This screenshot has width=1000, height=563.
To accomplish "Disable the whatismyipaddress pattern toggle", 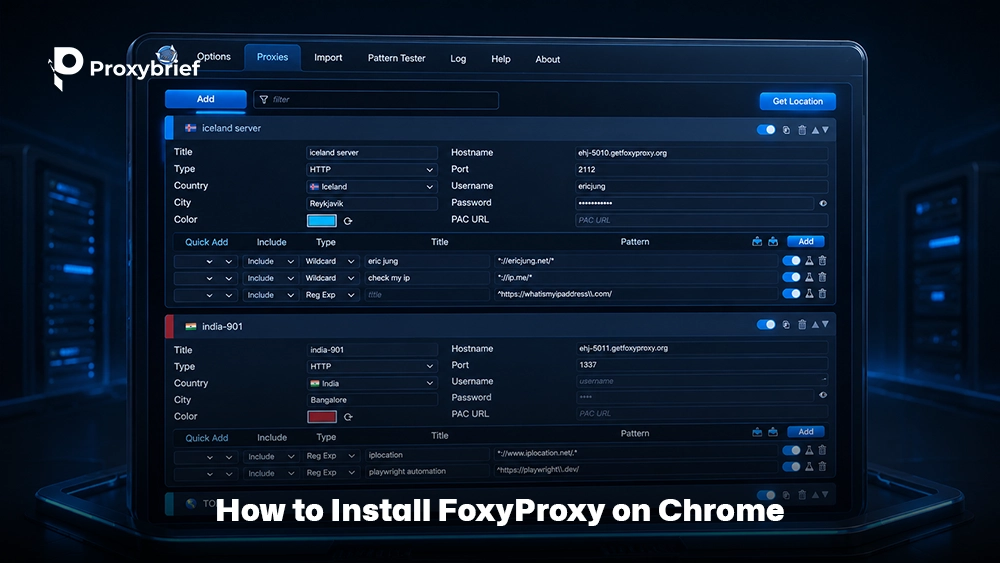I will [x=791, y=294].
